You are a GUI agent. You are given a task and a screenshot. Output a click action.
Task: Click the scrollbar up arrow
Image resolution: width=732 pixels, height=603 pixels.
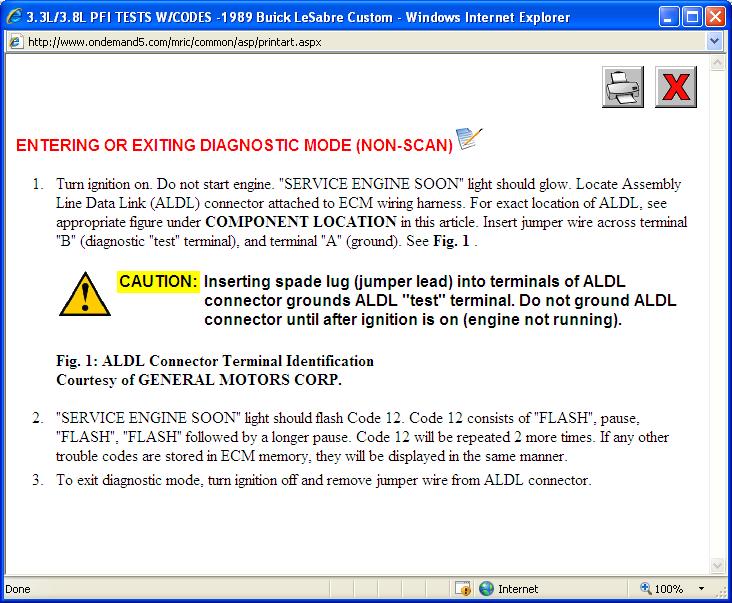[x=717, y=62]
